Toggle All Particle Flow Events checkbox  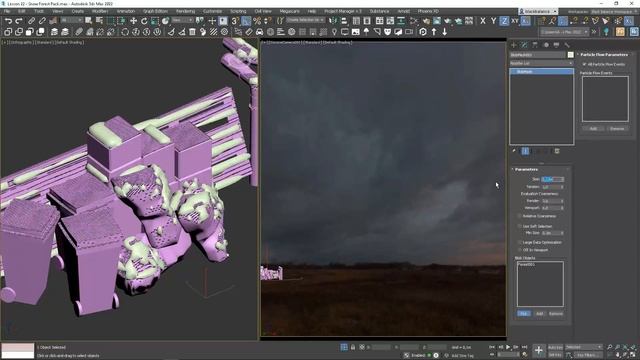584,64
